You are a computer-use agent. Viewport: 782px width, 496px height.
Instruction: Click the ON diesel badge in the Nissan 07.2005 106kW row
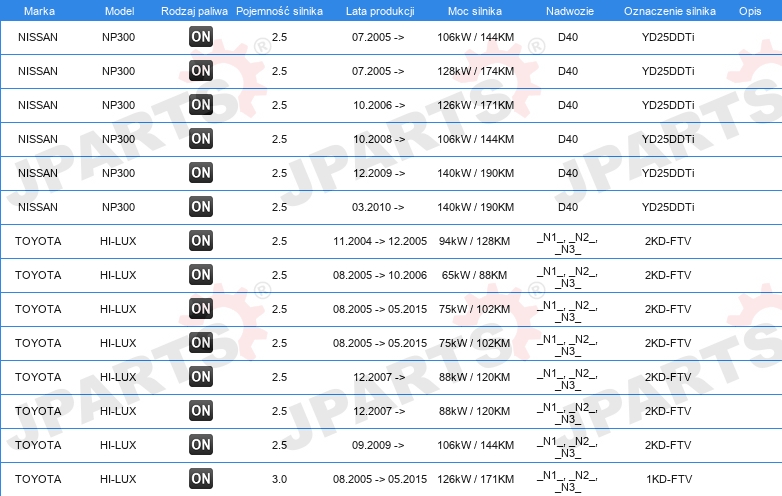[201, 37]
